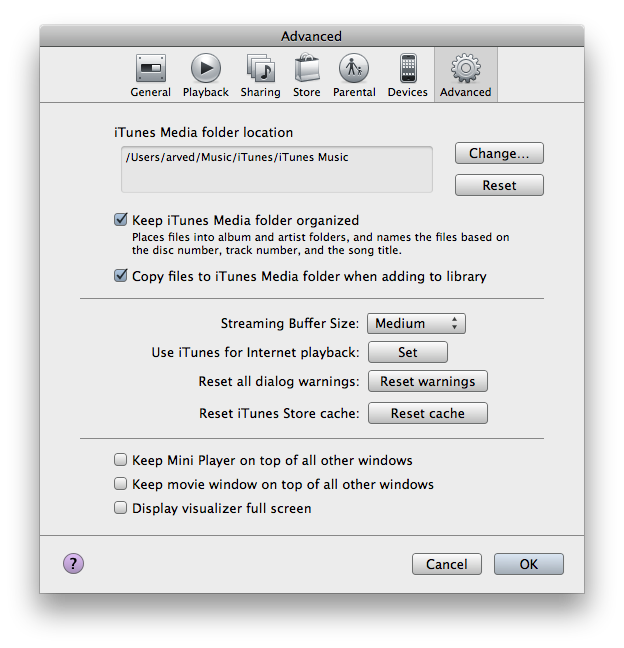Open the Playback preferences pane
This screenshot has height=648, width=624.
[205, 76]
